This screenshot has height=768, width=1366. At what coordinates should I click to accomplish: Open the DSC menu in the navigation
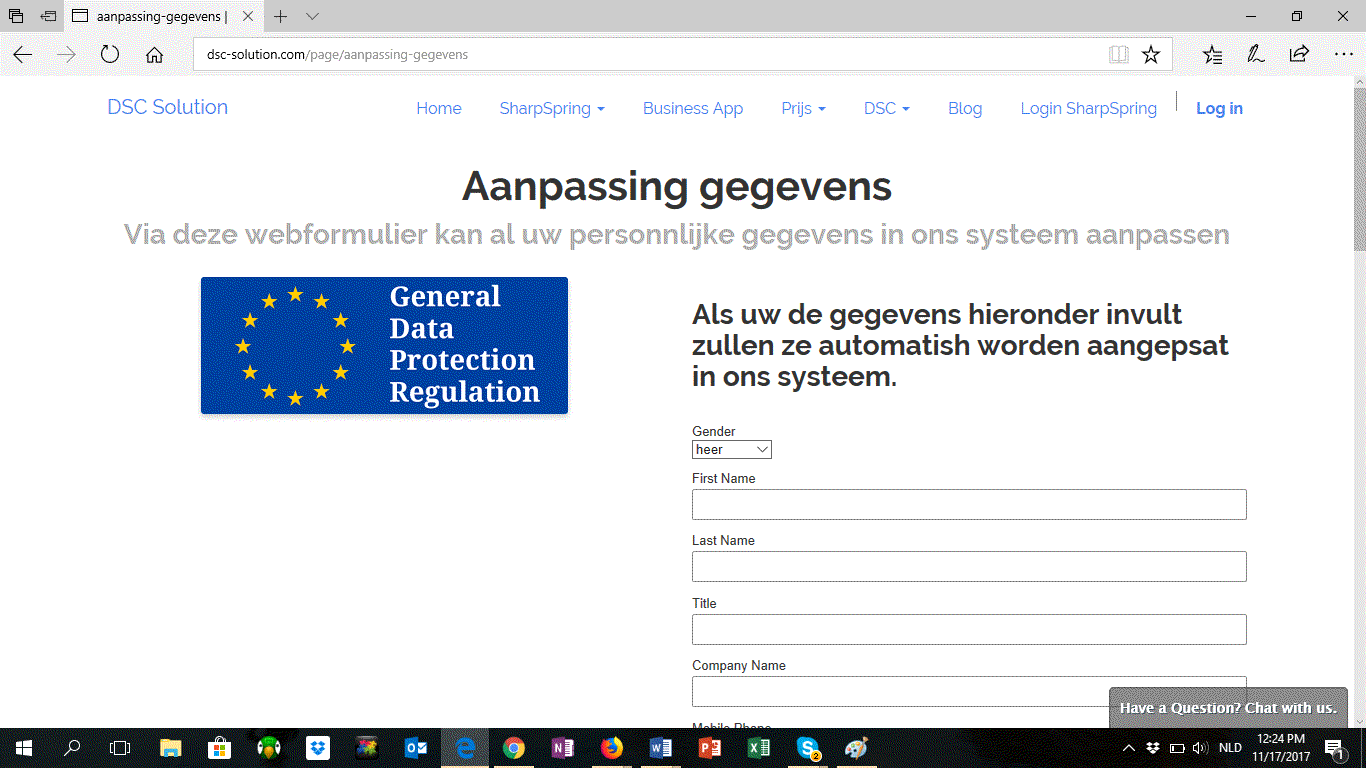(886, 108)
